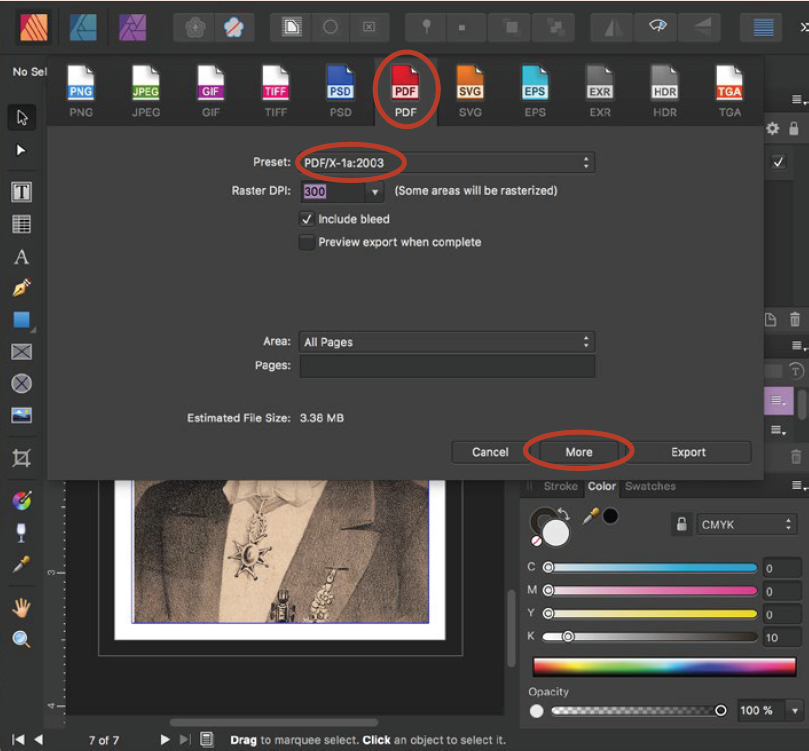Enable the Include bleed checkbox
This screenshot has height=751, width=809.
coord(308,219)
